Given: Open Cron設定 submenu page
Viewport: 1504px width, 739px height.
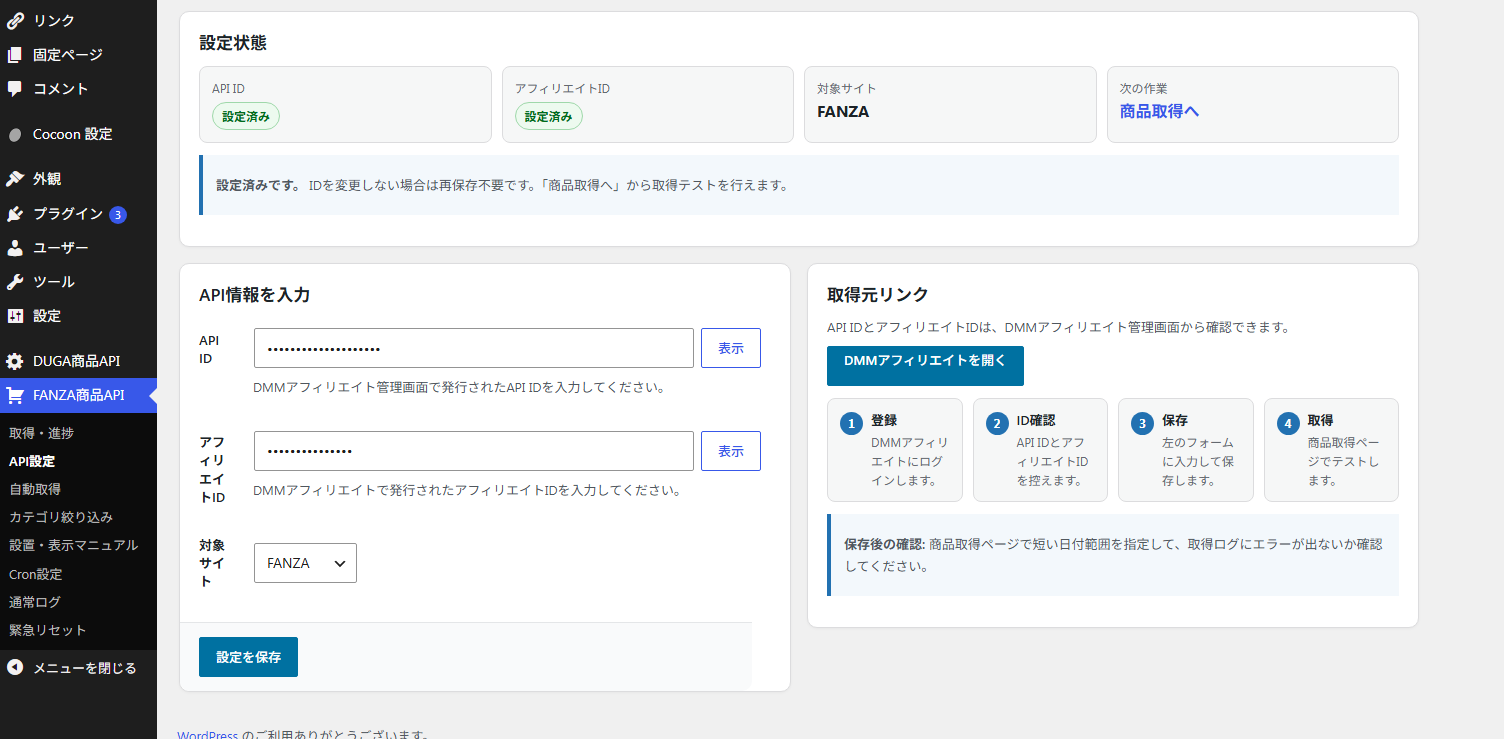Looking at the screenshot, I should pos(36,574).
